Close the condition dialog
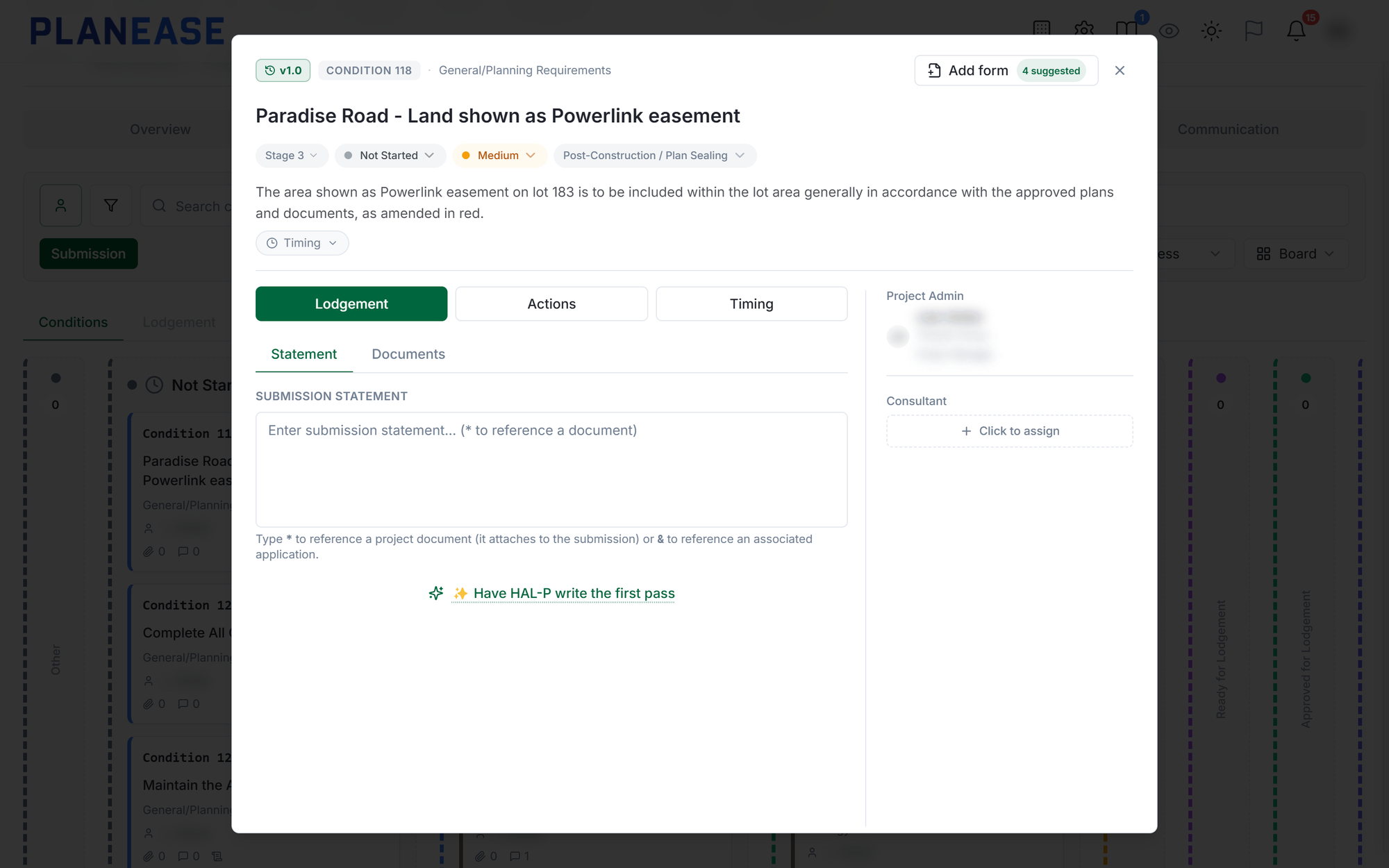 [x=1120, y=70]
